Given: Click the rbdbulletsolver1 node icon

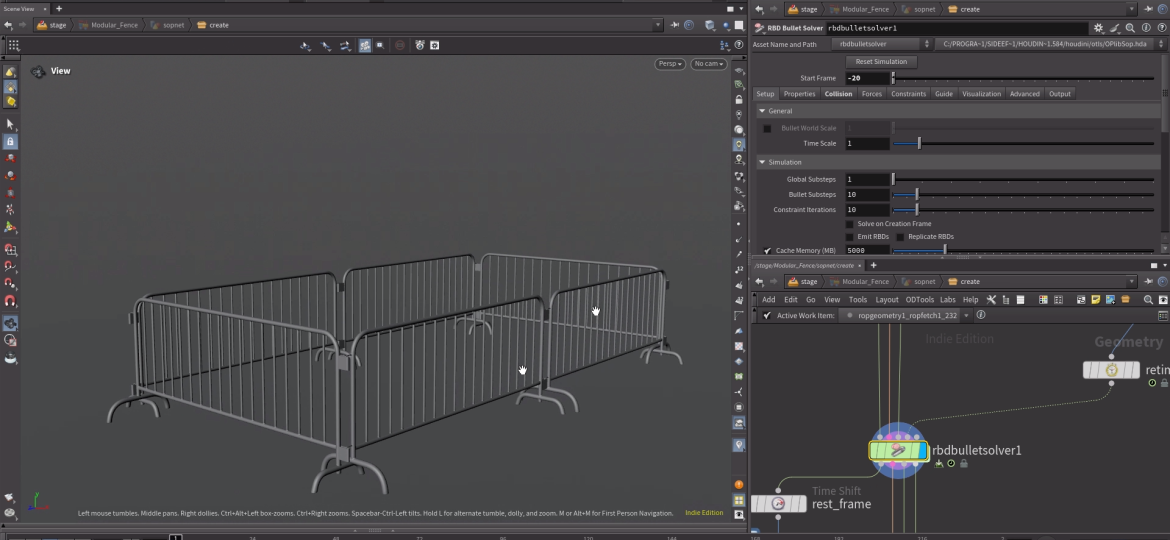Looking at the screenshot, I should (897, 451).
